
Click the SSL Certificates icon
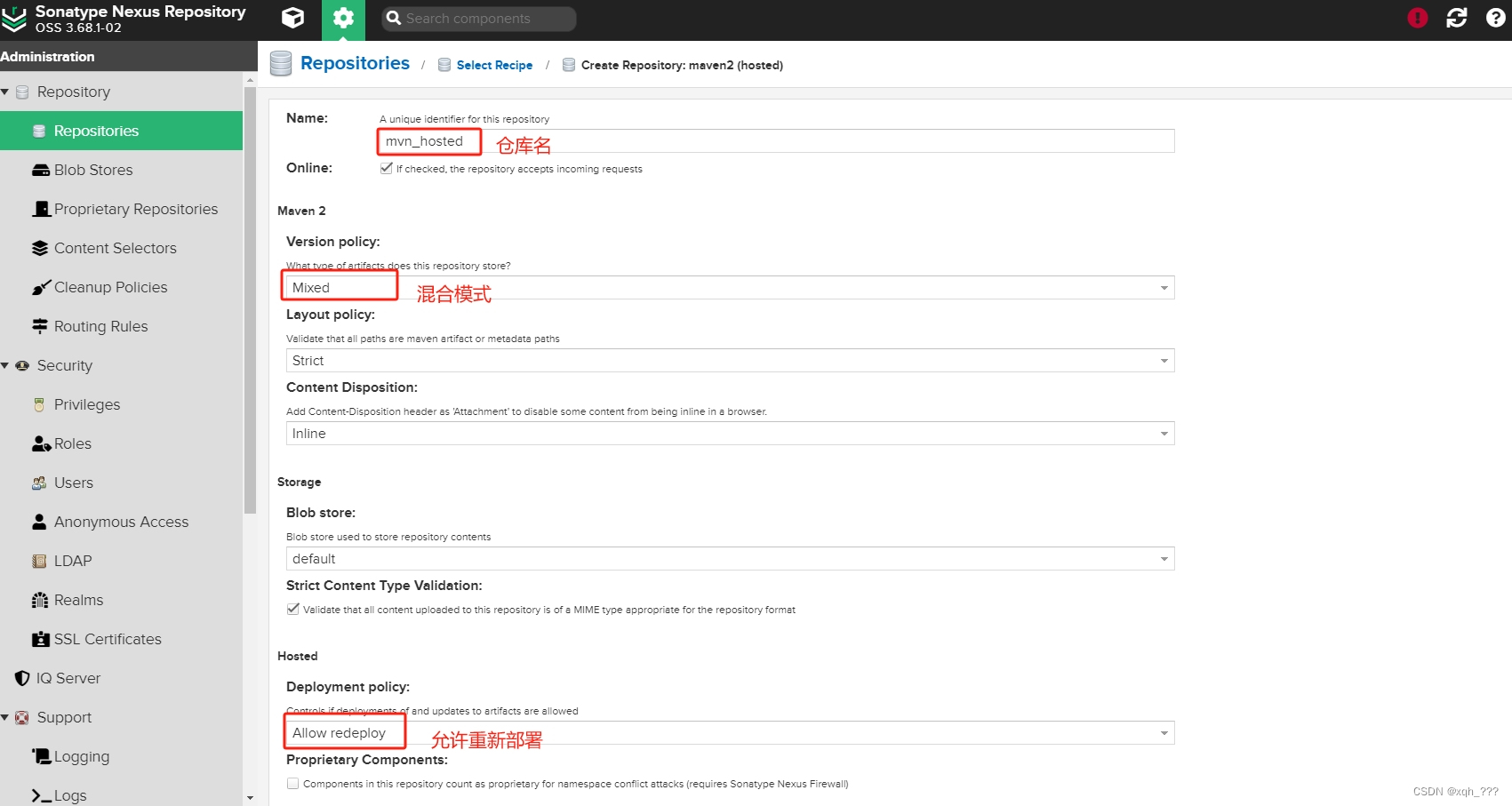pyautogui.click(x=41, y=639)
